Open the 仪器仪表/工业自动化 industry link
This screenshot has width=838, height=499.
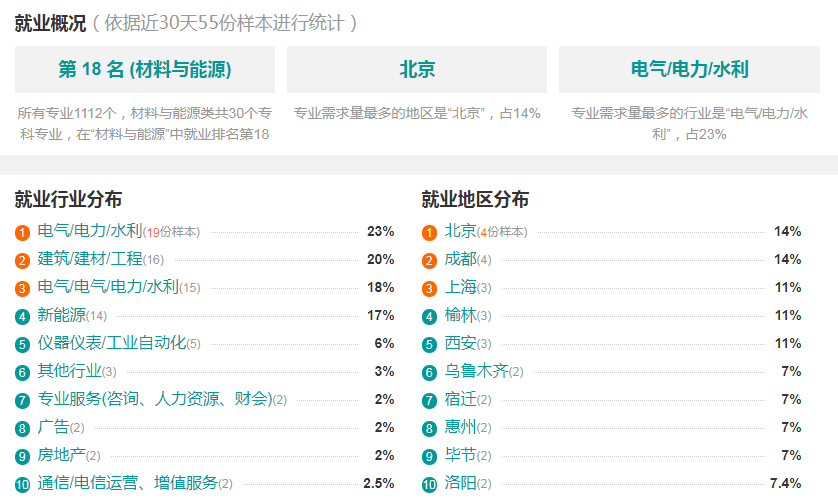pos(112,342)
